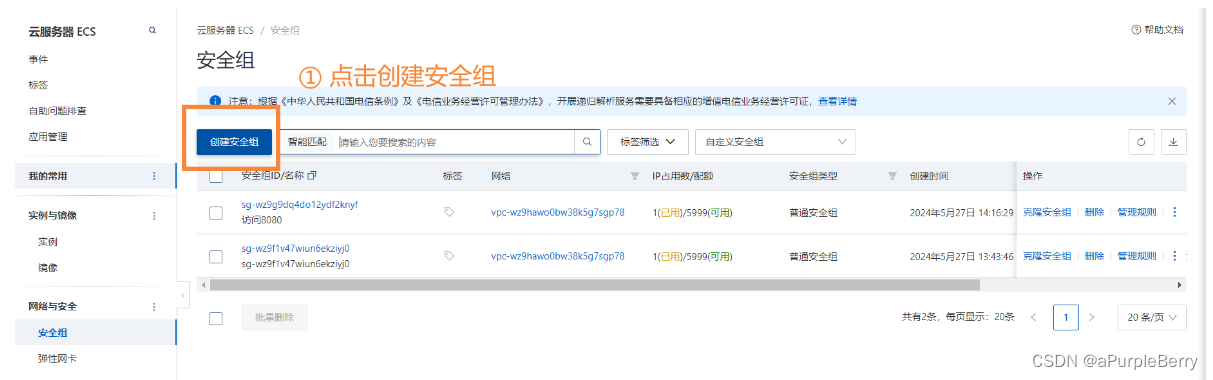Open 标签 in the sidebar
Image resolution: width=1213 pixels, height=380 pixels.
[x=38, y=85]
